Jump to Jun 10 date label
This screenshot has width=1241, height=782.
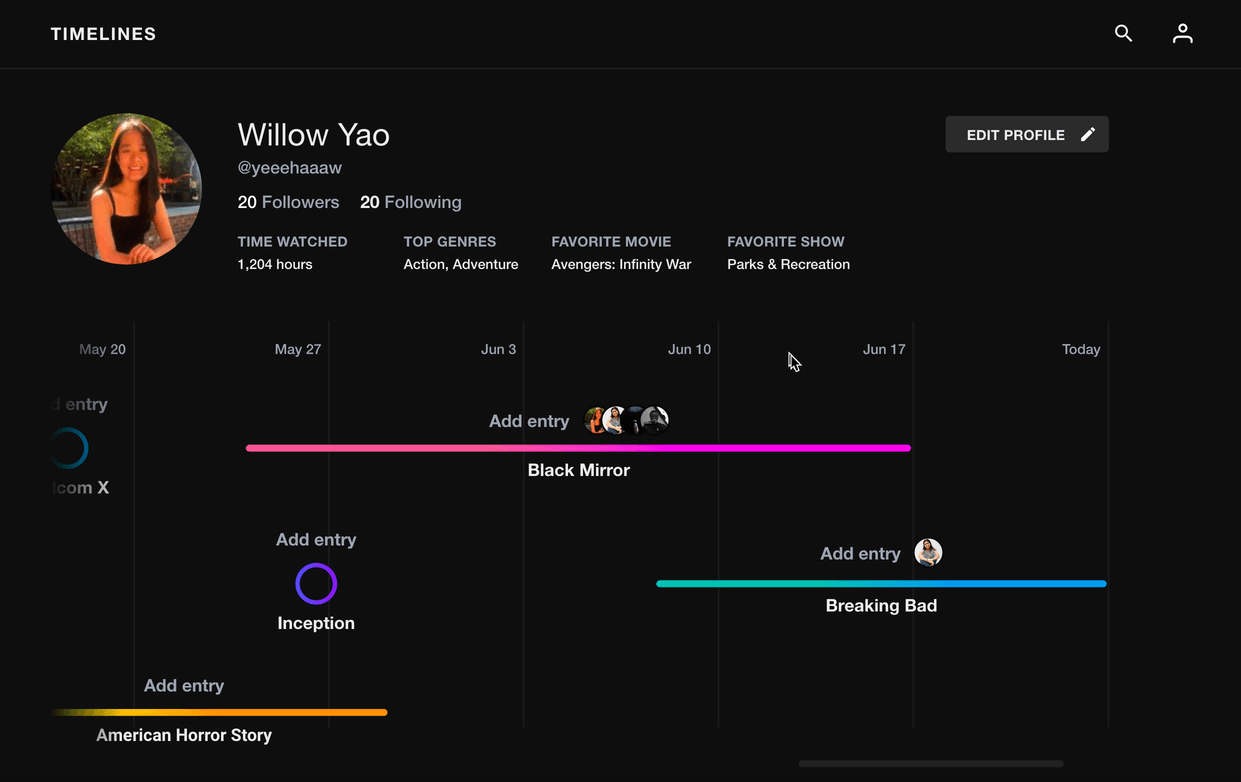689,350
